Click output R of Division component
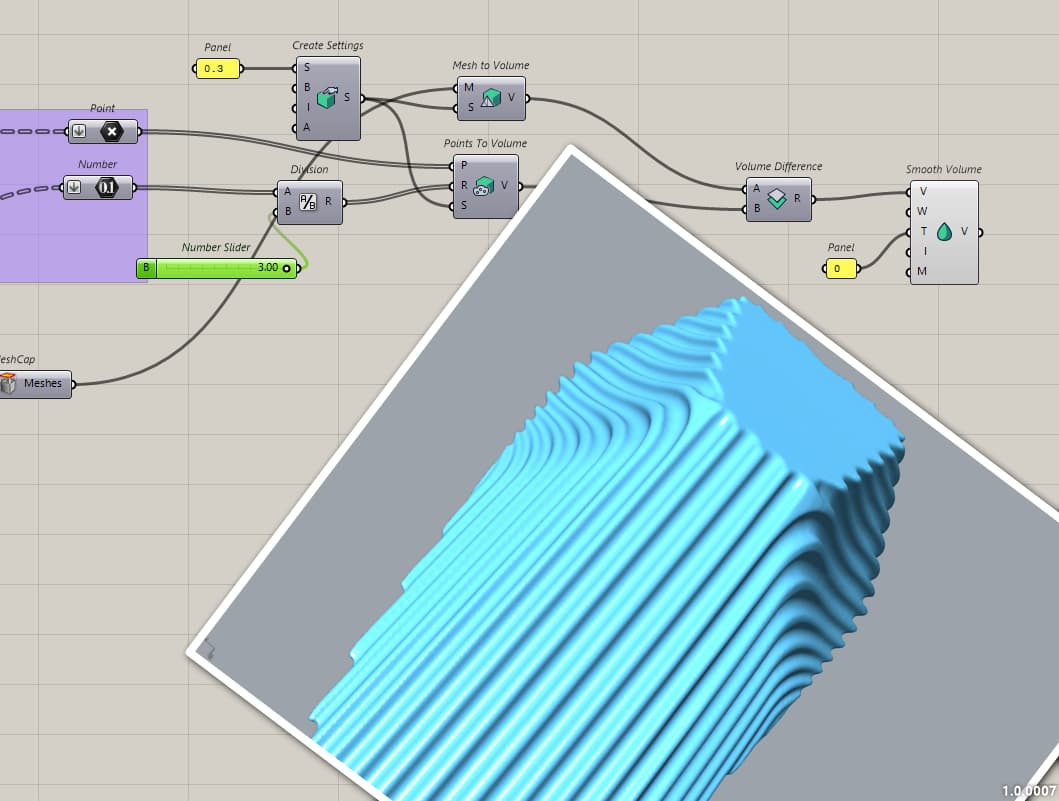Image resolution: width=1059 pixels, height=801 pixels. [328, 201]
